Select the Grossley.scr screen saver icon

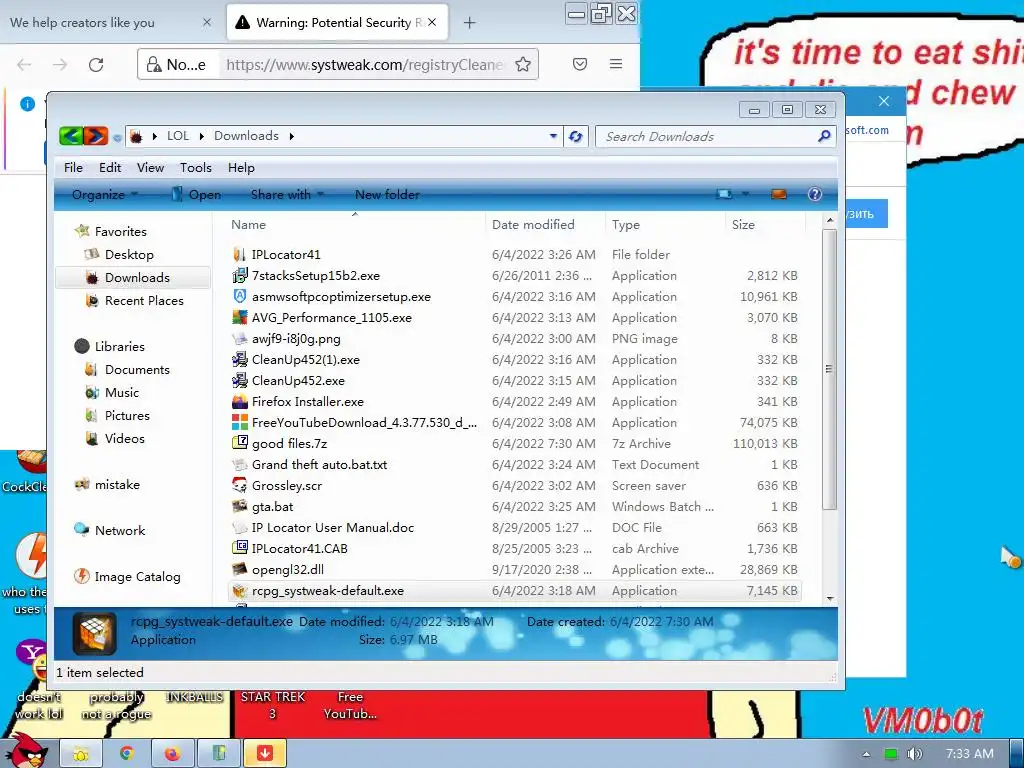pos(240,485)
